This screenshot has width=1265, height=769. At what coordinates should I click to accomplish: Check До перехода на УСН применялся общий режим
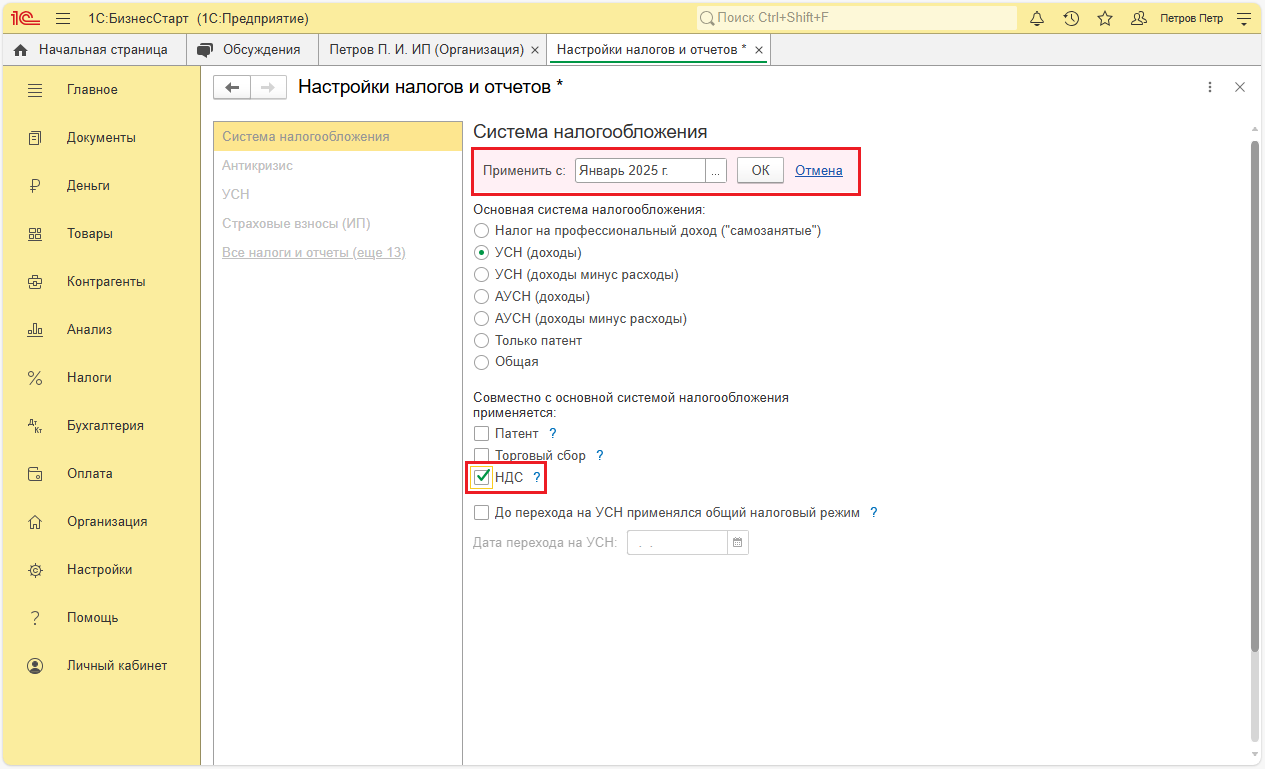[x=482, y=513]
